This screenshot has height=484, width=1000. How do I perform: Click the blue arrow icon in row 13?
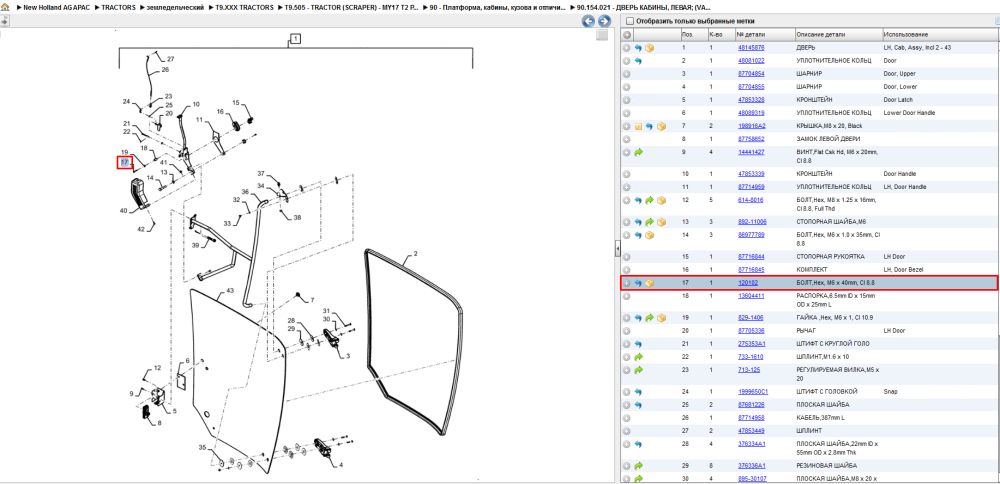coord(638,222)
